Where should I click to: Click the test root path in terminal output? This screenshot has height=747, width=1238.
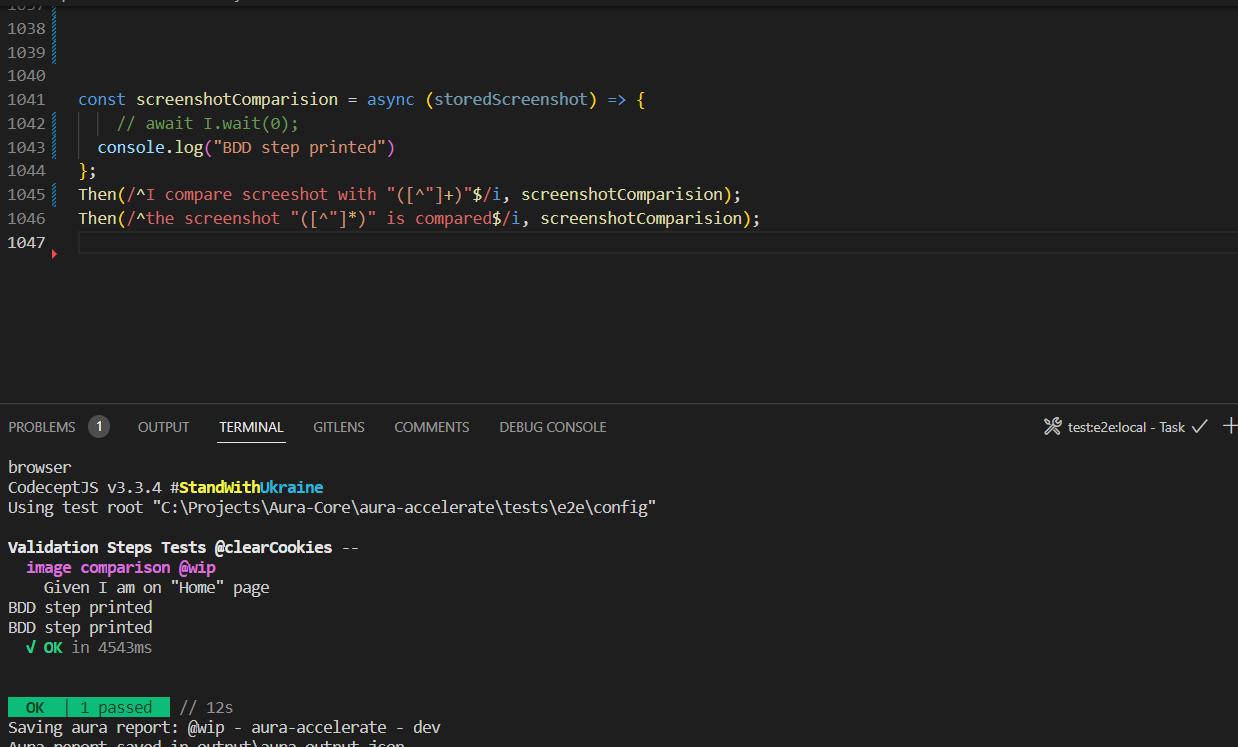click(x=403, y=507)
